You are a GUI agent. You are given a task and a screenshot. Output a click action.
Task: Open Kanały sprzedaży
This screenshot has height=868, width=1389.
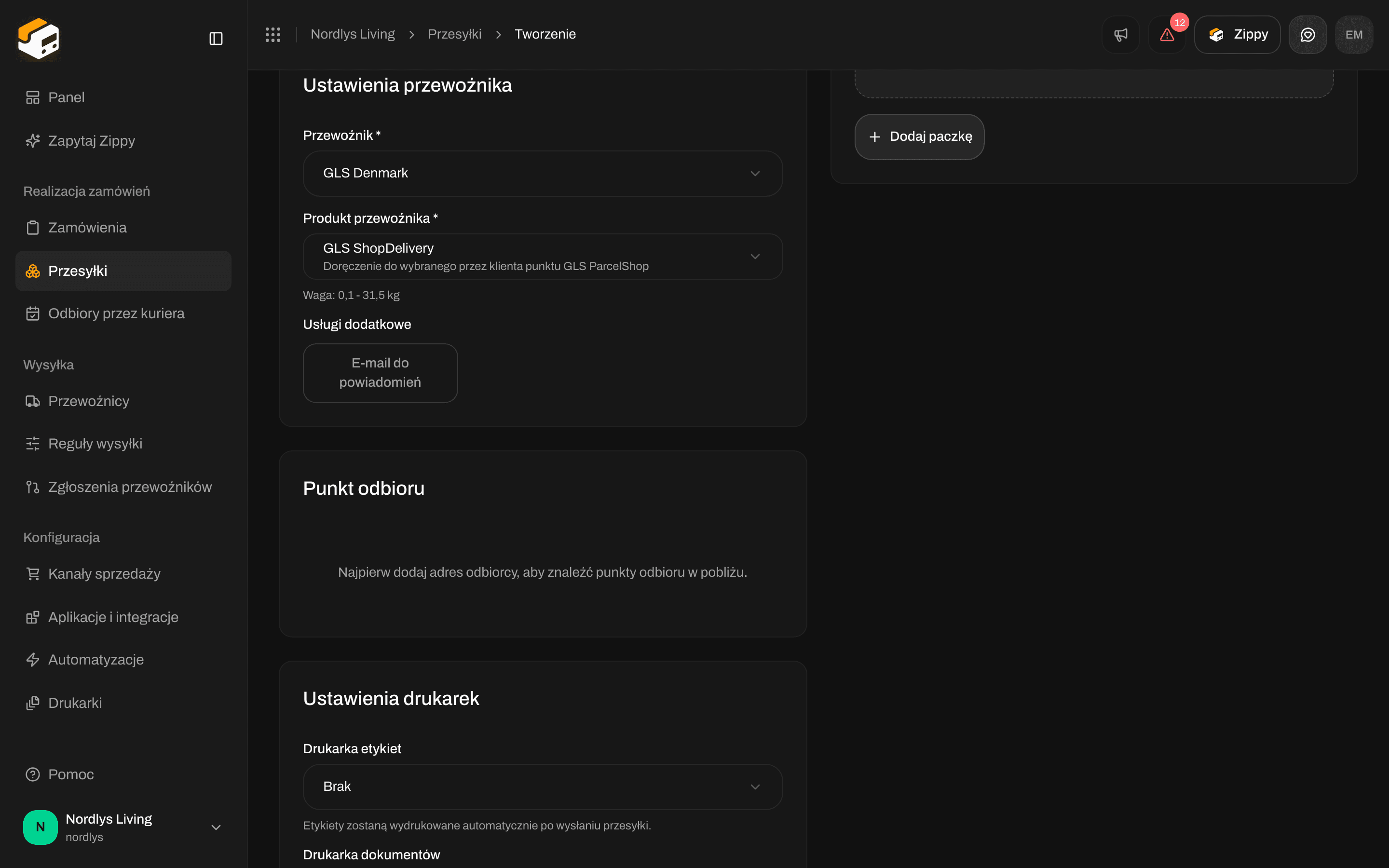pyautogui.click(x=123, y=573)
